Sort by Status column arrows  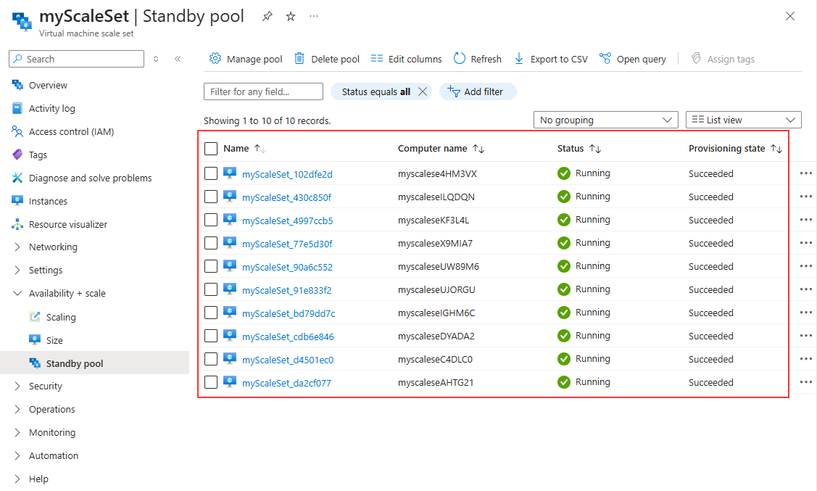click(595, 149)
